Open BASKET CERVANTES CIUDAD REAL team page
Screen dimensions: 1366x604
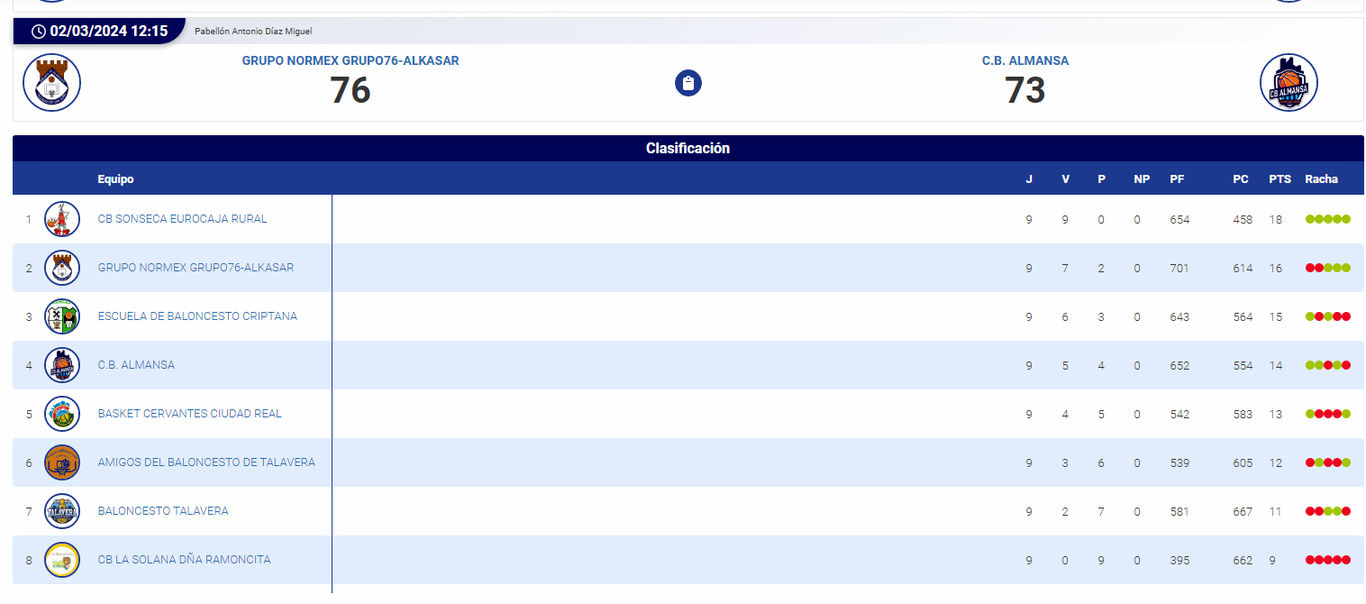click(x=190, y=414)
